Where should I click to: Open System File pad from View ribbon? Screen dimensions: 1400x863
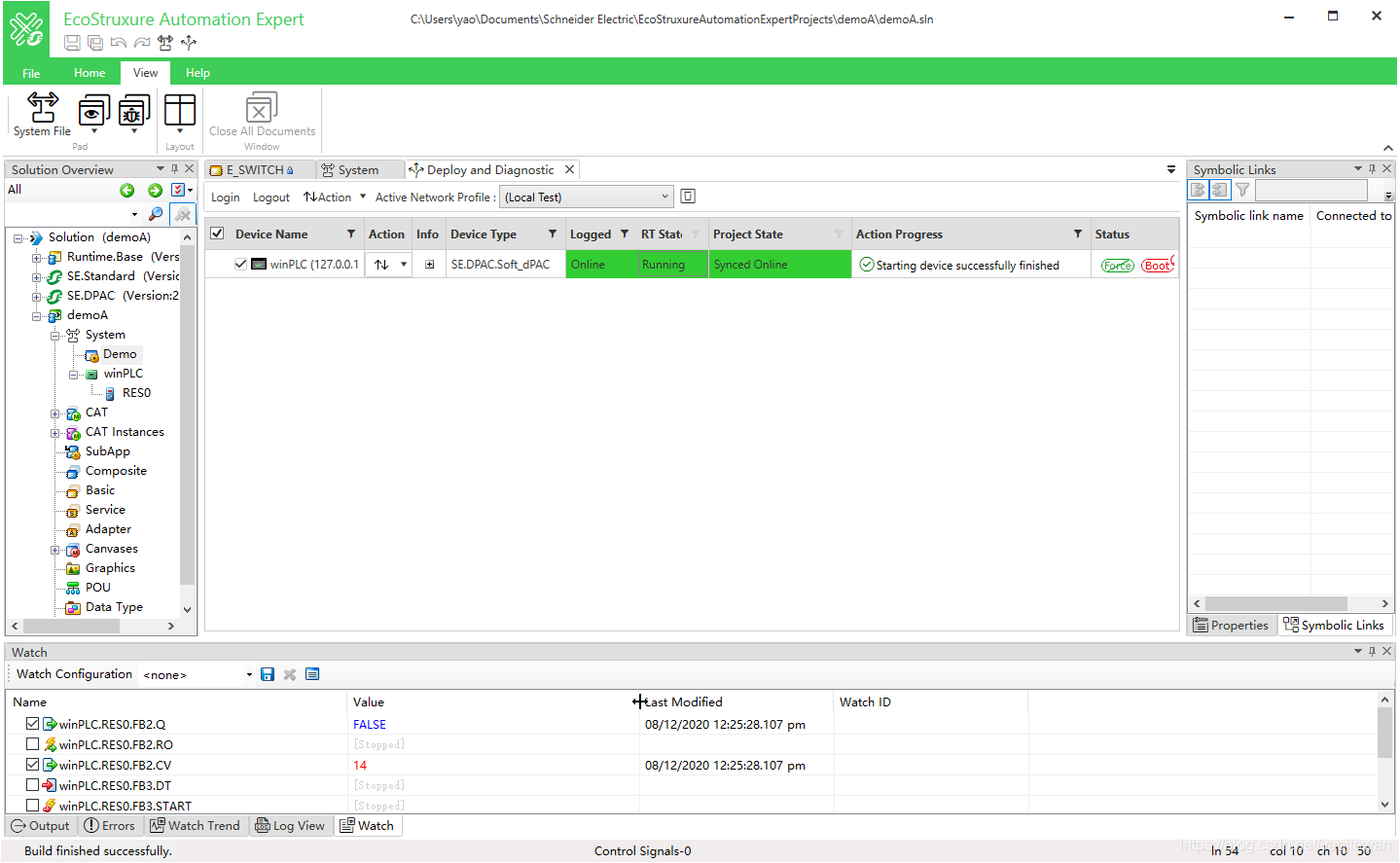pyautogui.click(x=42, y=115)
